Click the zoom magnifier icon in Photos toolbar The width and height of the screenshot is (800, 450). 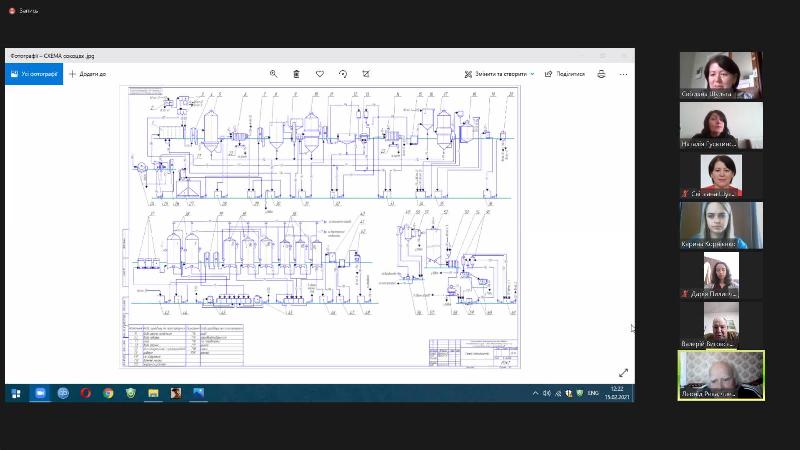pos(273,74)
